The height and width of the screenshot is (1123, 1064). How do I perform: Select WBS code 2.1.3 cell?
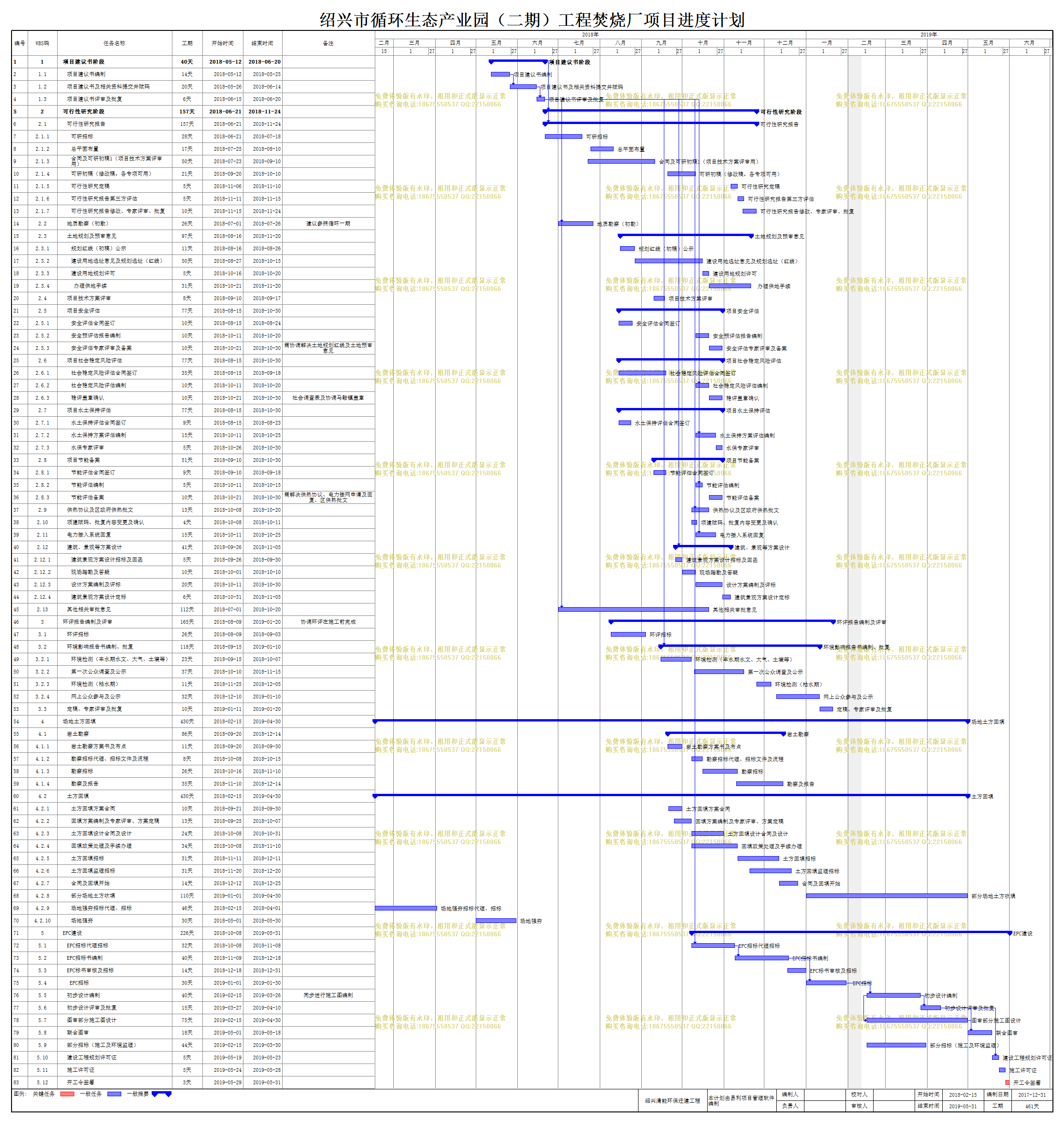tap(42, 162)
